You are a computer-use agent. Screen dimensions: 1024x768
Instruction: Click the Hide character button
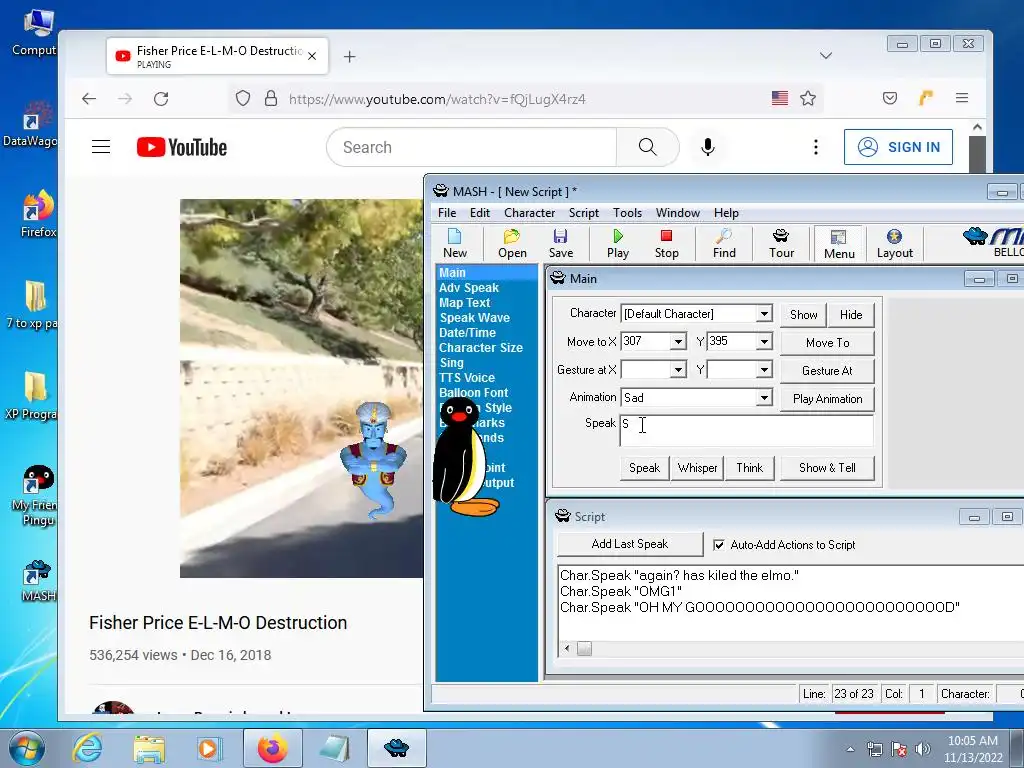click(851, 315)
